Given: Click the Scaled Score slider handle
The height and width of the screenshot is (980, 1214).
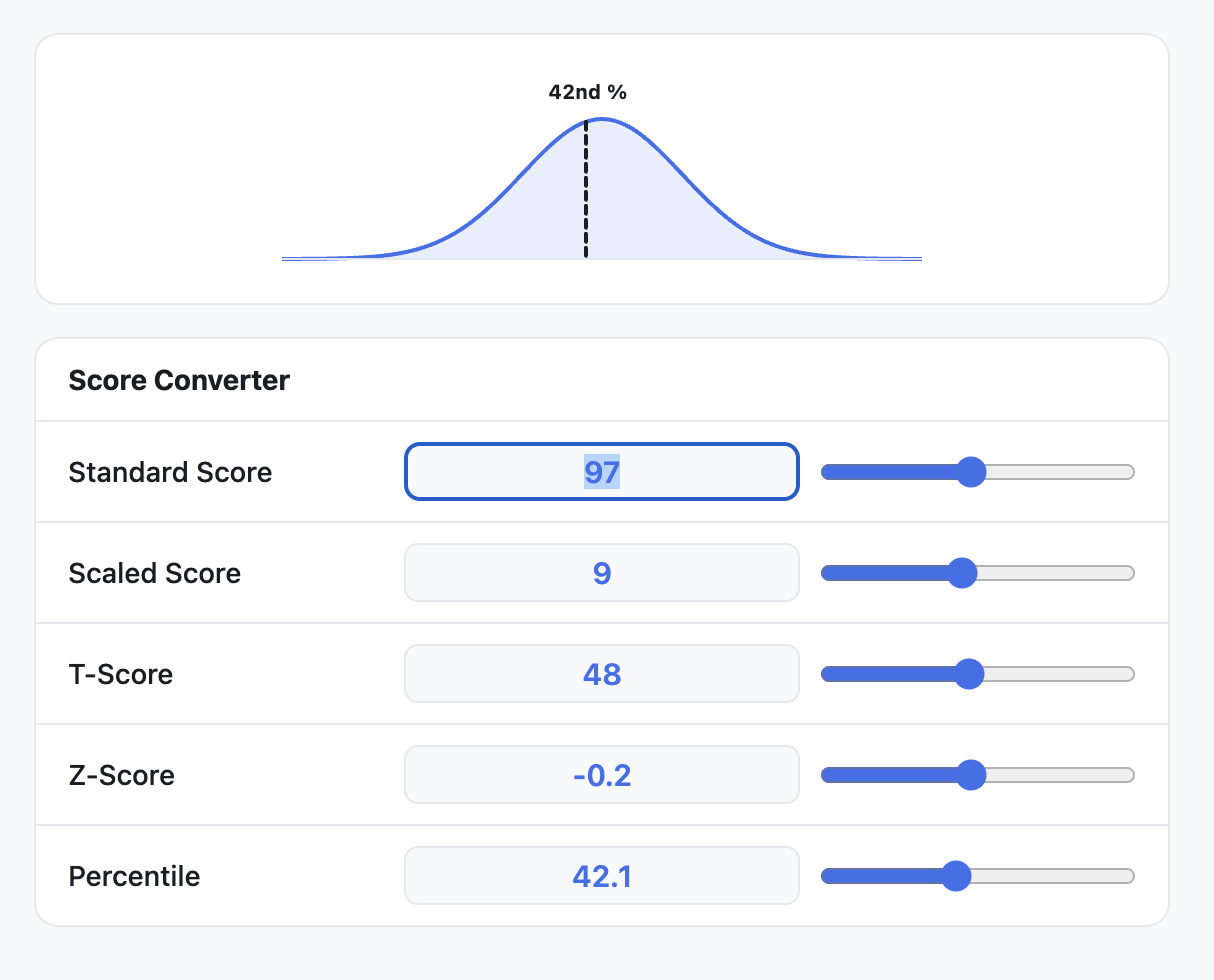Looking at the screenshot, I should coord(964,572).
